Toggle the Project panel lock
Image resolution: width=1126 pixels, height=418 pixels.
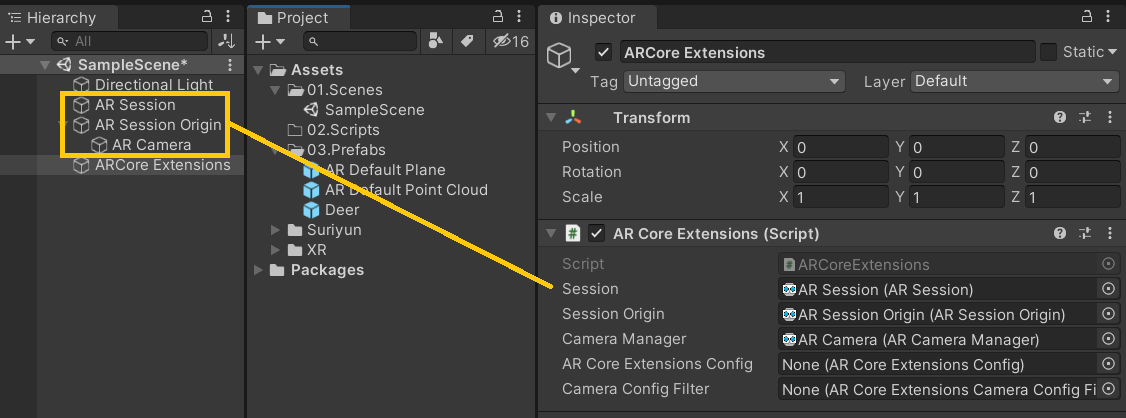498,17
